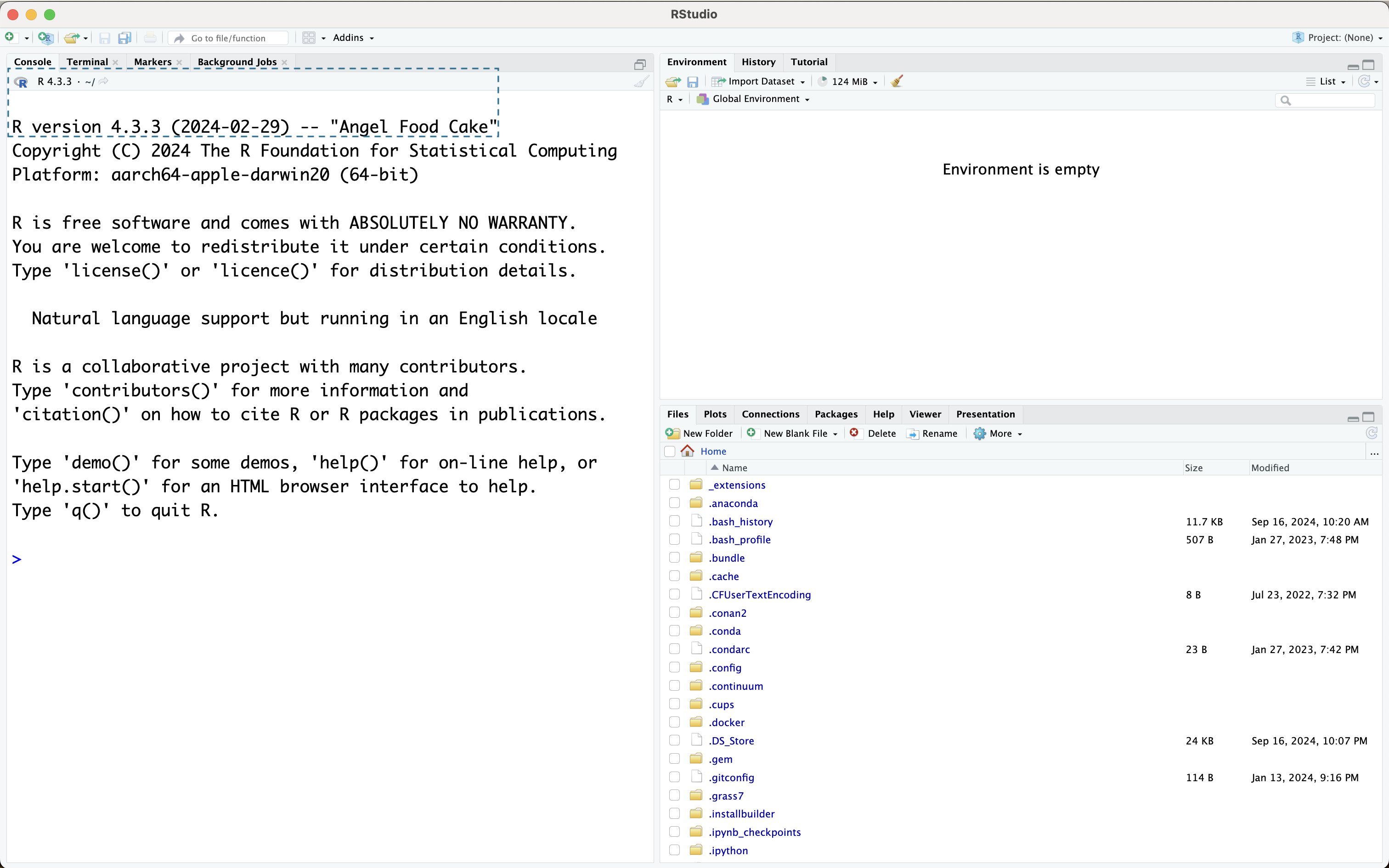
Task: Click the Open existing file folder icon
Action: 72,38
